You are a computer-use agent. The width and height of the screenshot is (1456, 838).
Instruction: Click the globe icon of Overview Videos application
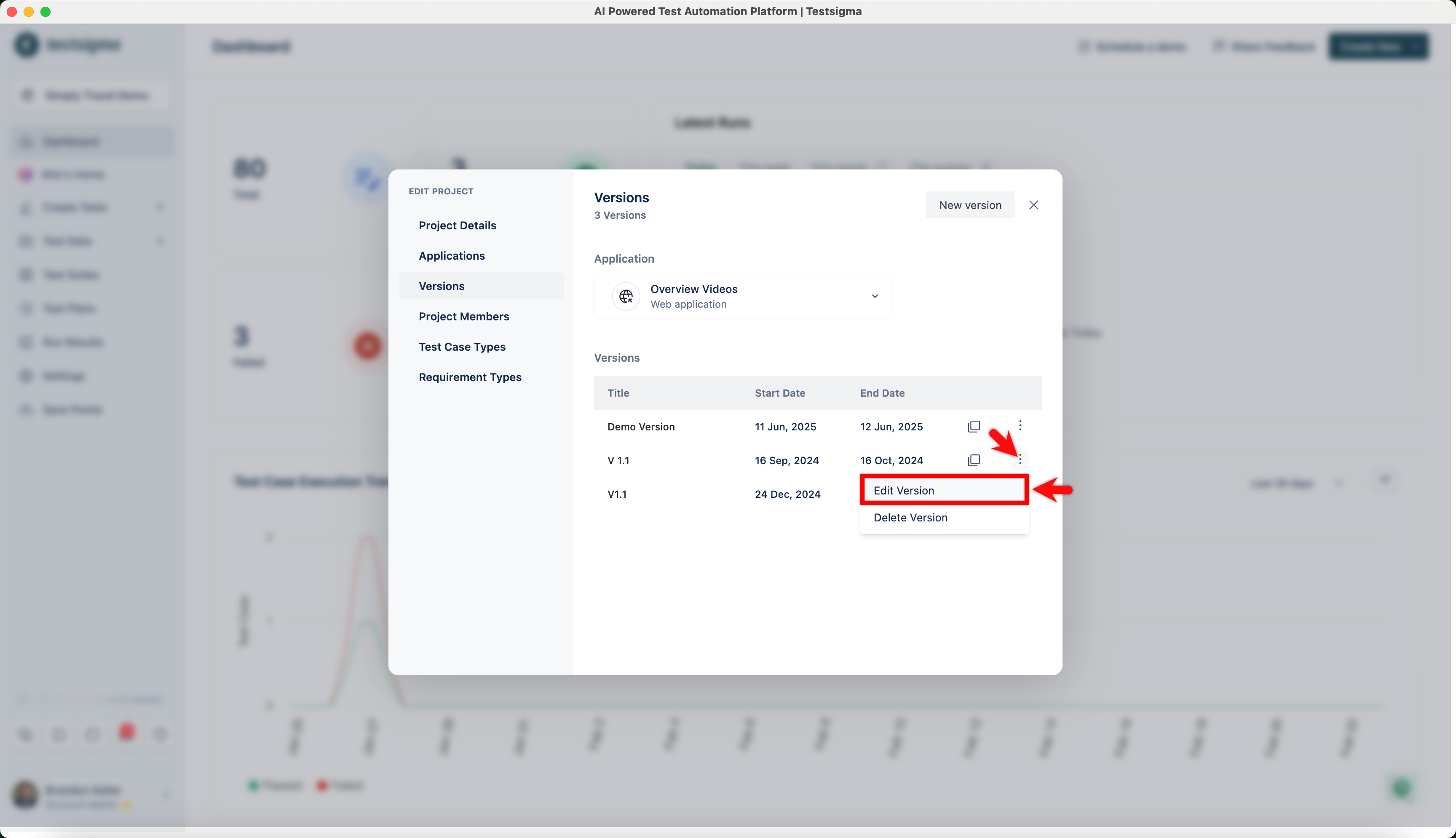(x=626, y=296)
